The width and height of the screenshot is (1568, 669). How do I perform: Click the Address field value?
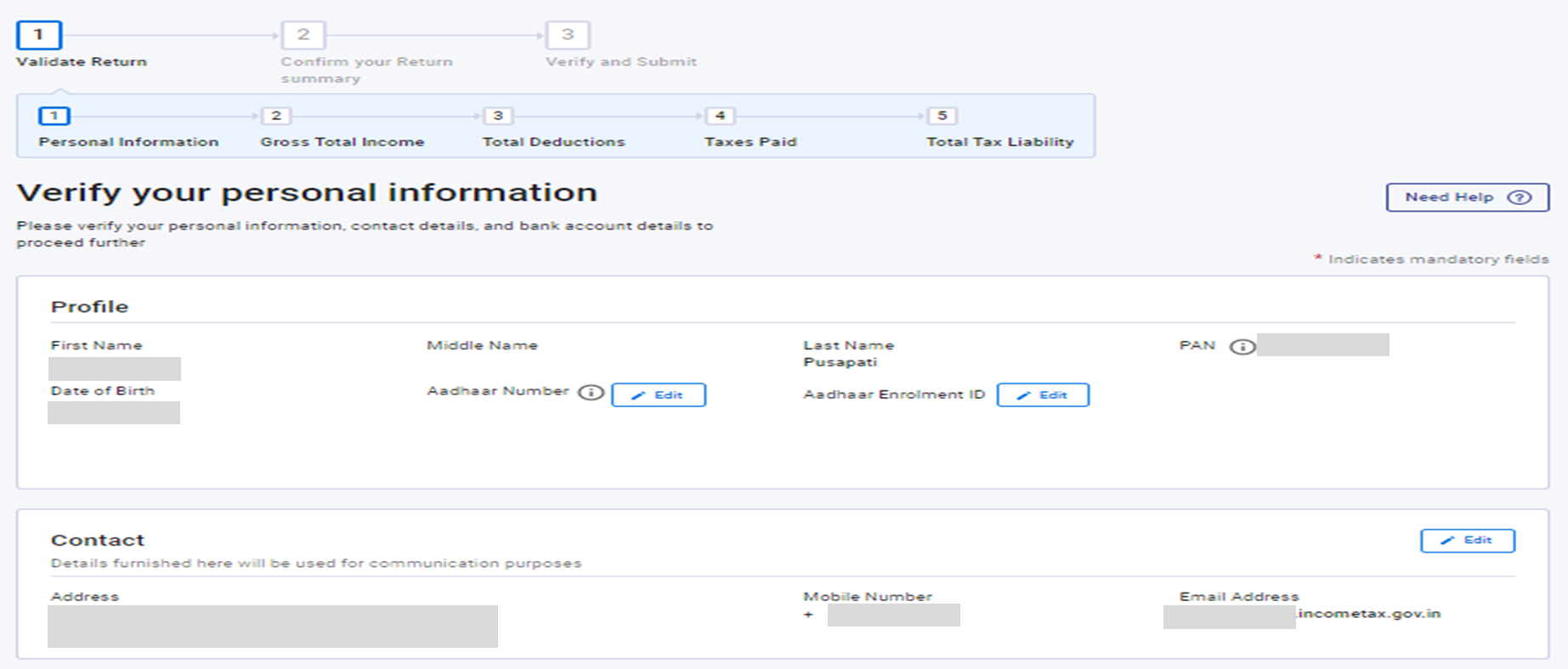(x=273, y=626)
